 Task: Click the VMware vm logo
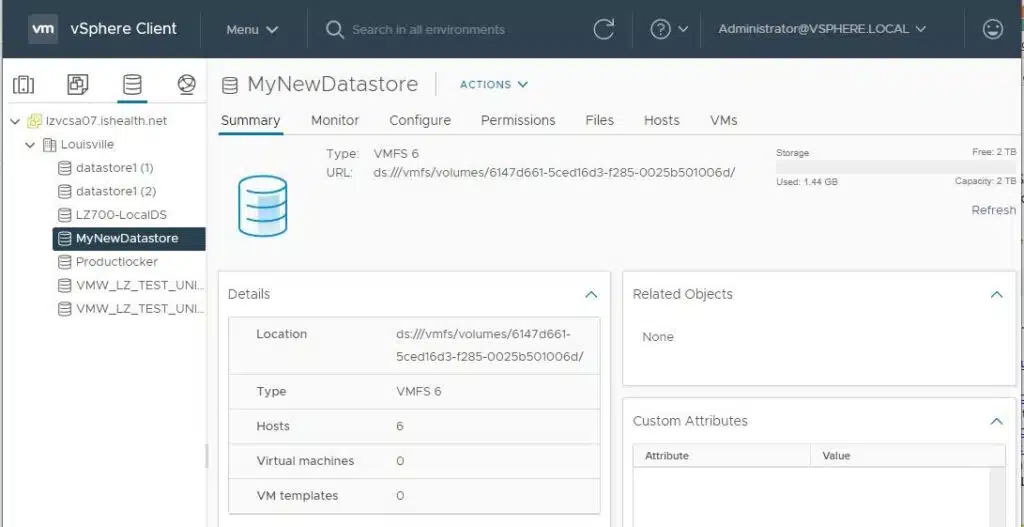pos(42,29)
